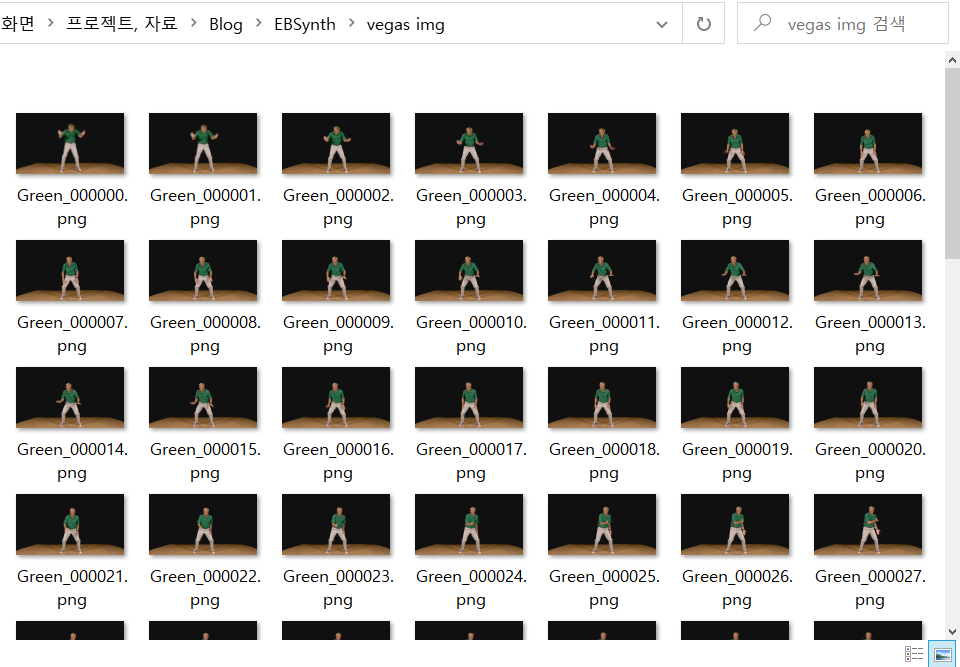Select the Green_000004.png thumbnail

(602, 143)
